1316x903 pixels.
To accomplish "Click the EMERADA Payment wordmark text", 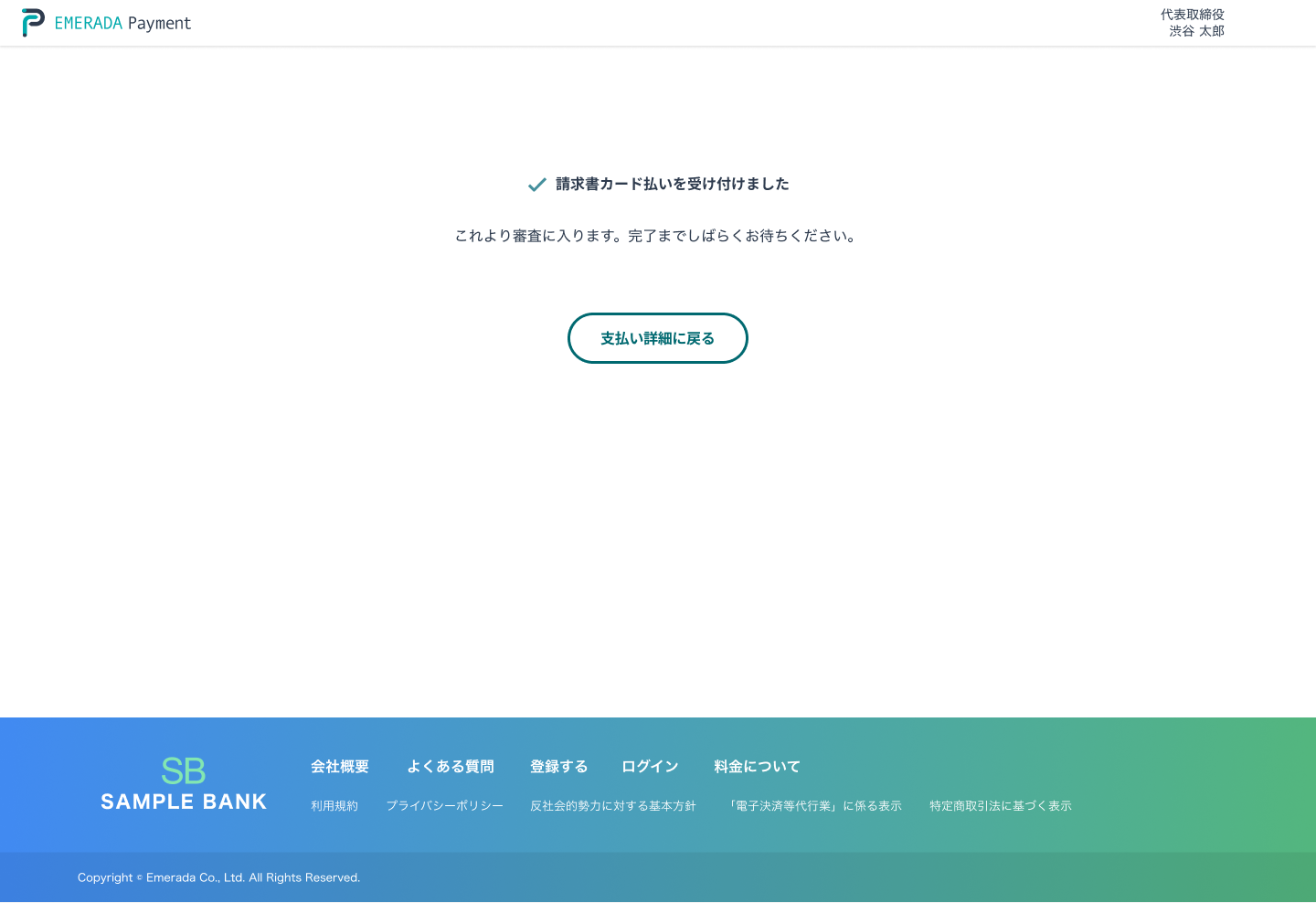I will [x=122, y=24].
